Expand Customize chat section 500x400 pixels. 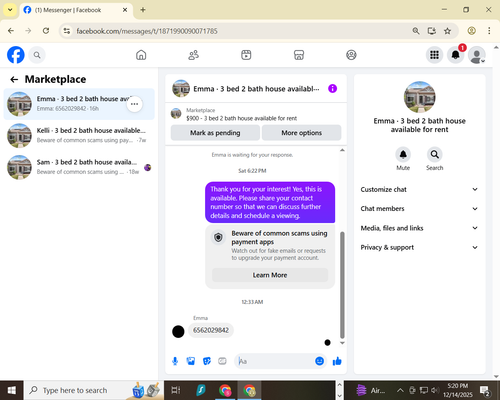(x=419, y=189)
